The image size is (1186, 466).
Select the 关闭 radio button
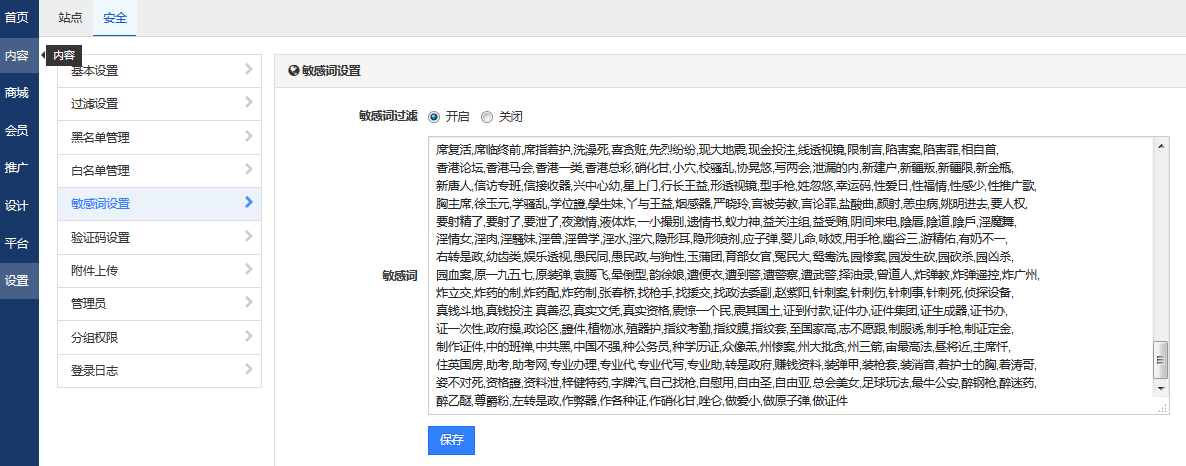487,116
